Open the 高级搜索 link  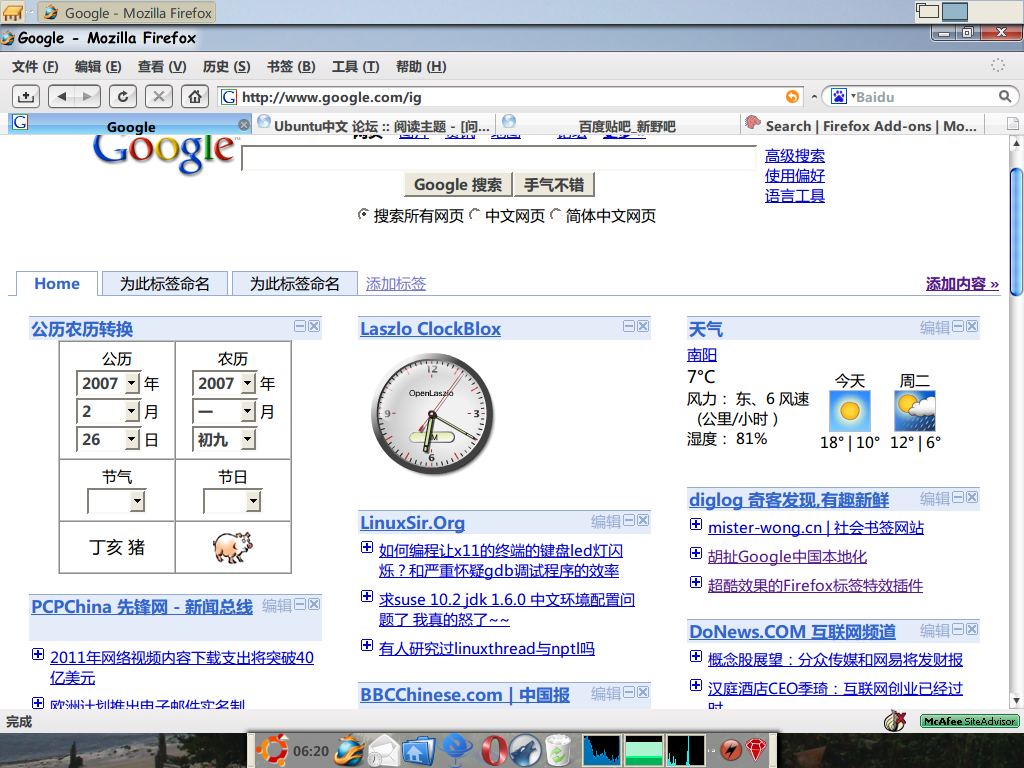pyautogui.click(x=795, y=156)
